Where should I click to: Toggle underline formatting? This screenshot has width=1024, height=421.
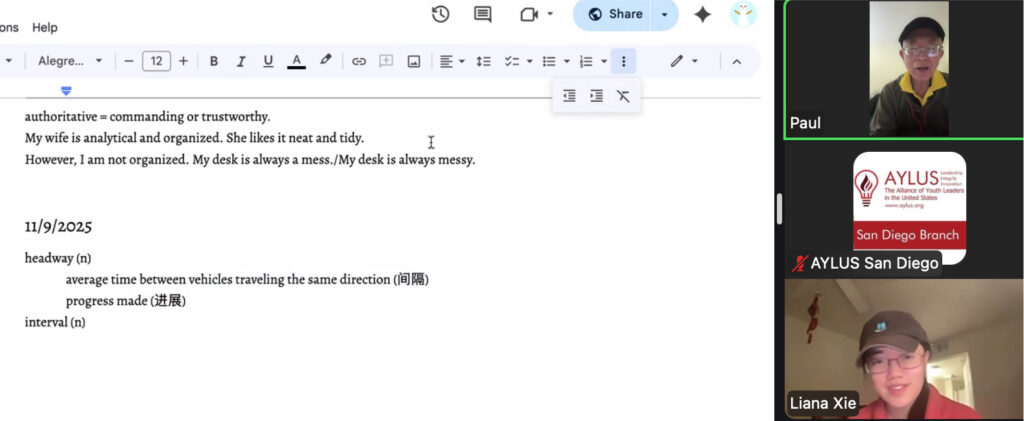268,61
